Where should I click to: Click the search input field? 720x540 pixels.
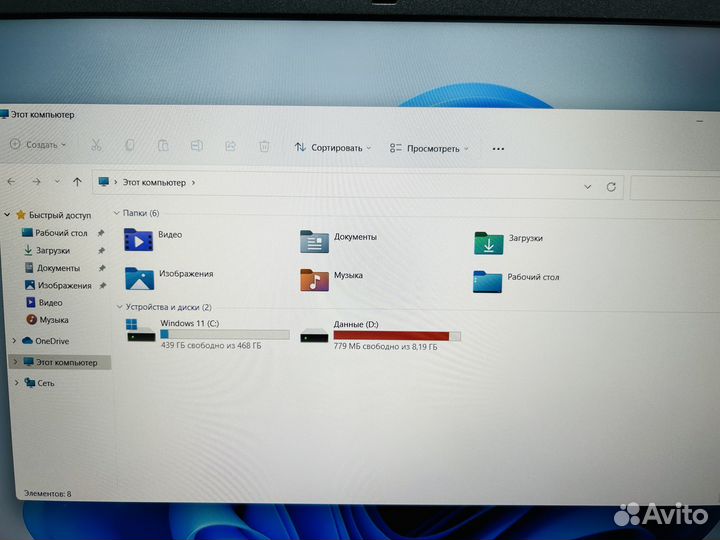click(x=675, y=188)
